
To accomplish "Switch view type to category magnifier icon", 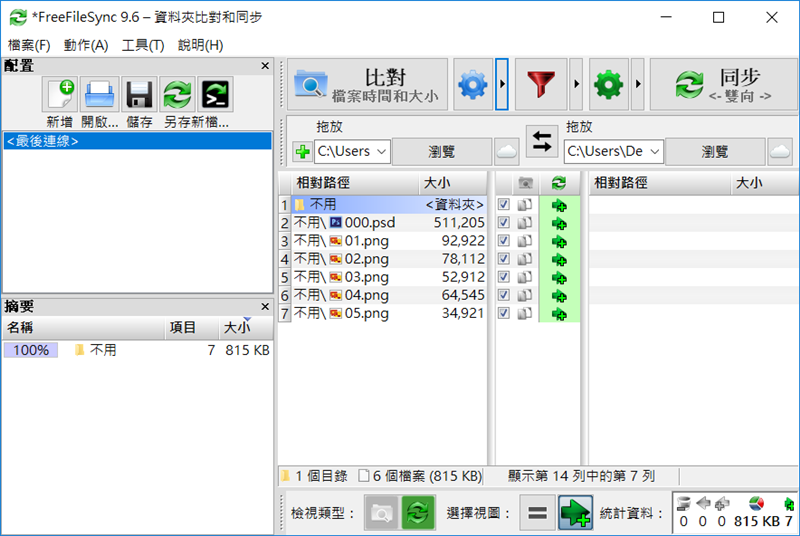I will coord(382,513).
